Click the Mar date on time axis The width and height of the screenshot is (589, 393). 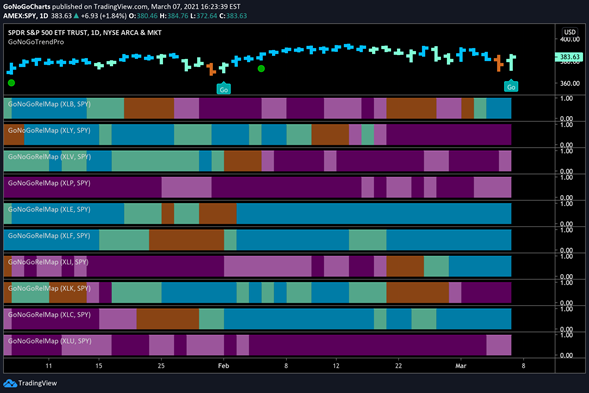[x=461, y=366]
